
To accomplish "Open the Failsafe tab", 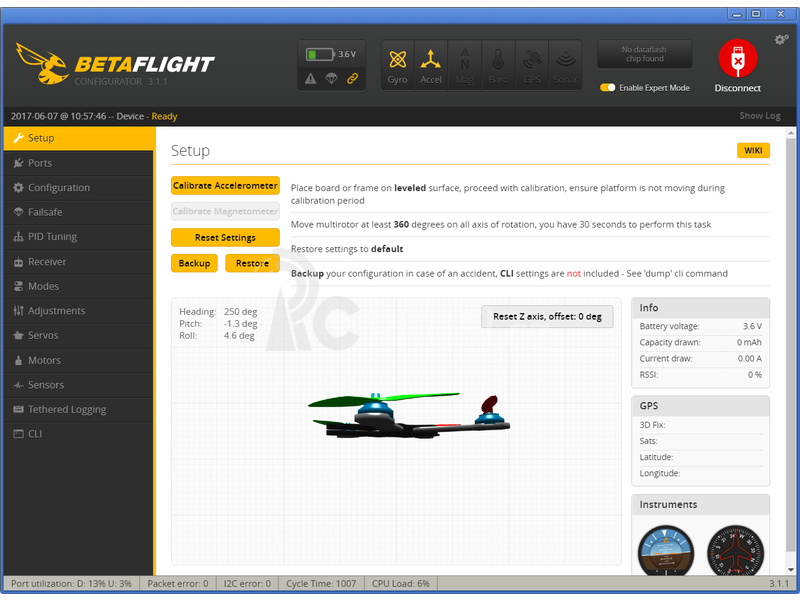I will coord(79,212).
